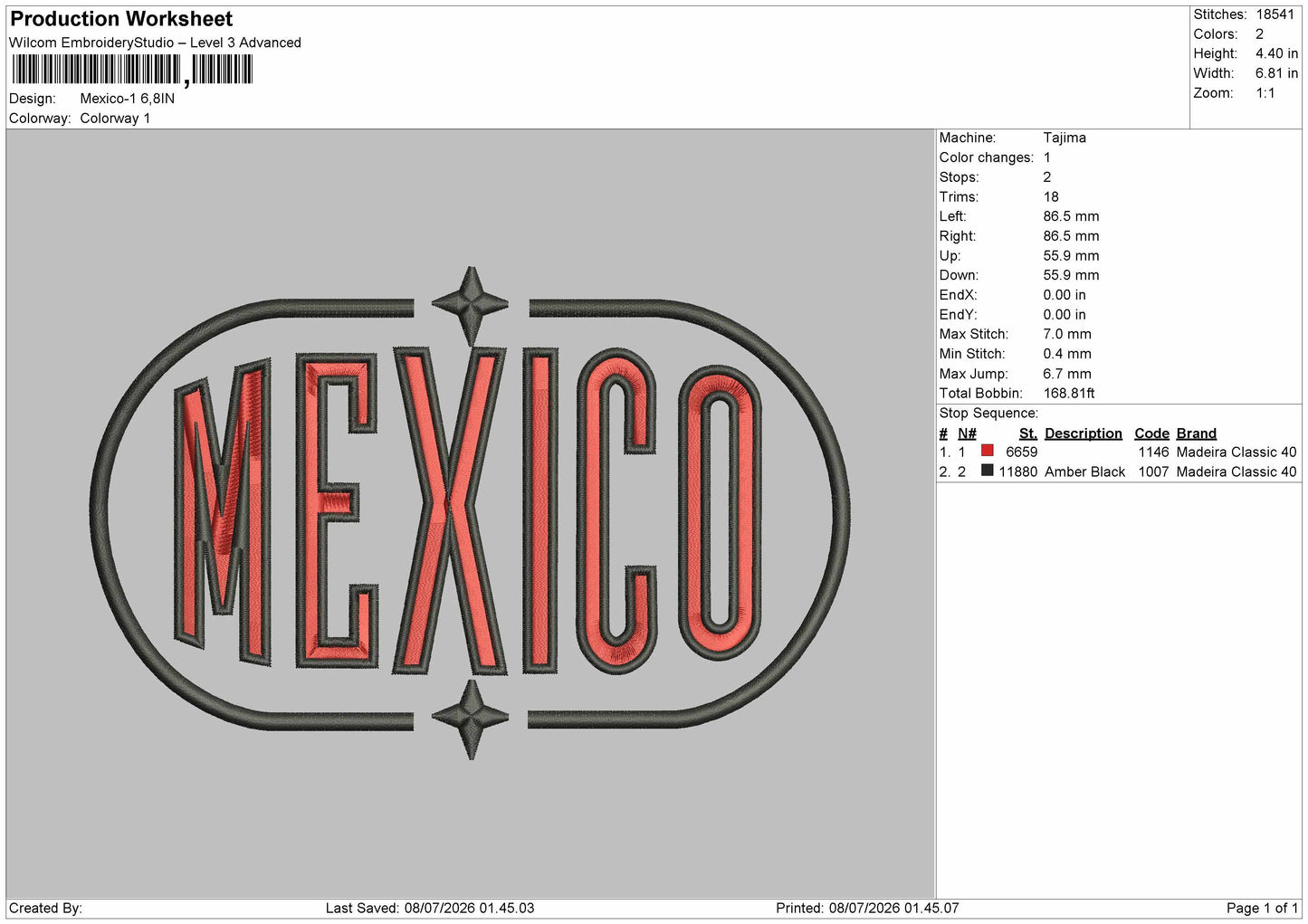Click the barcode under the header
Viewport: 1308px width, 924px height.
[x=132, y=71]
